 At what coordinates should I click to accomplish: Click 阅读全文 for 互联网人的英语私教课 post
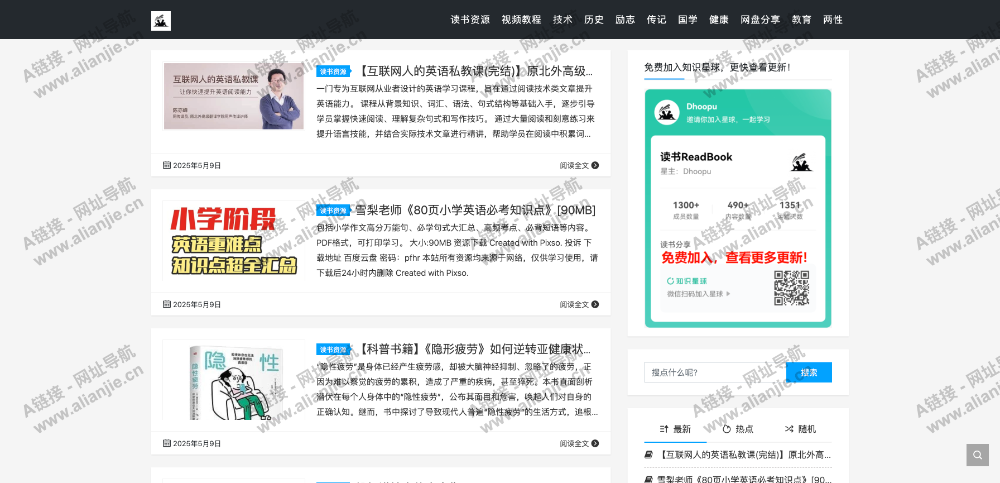pos(579,165)
